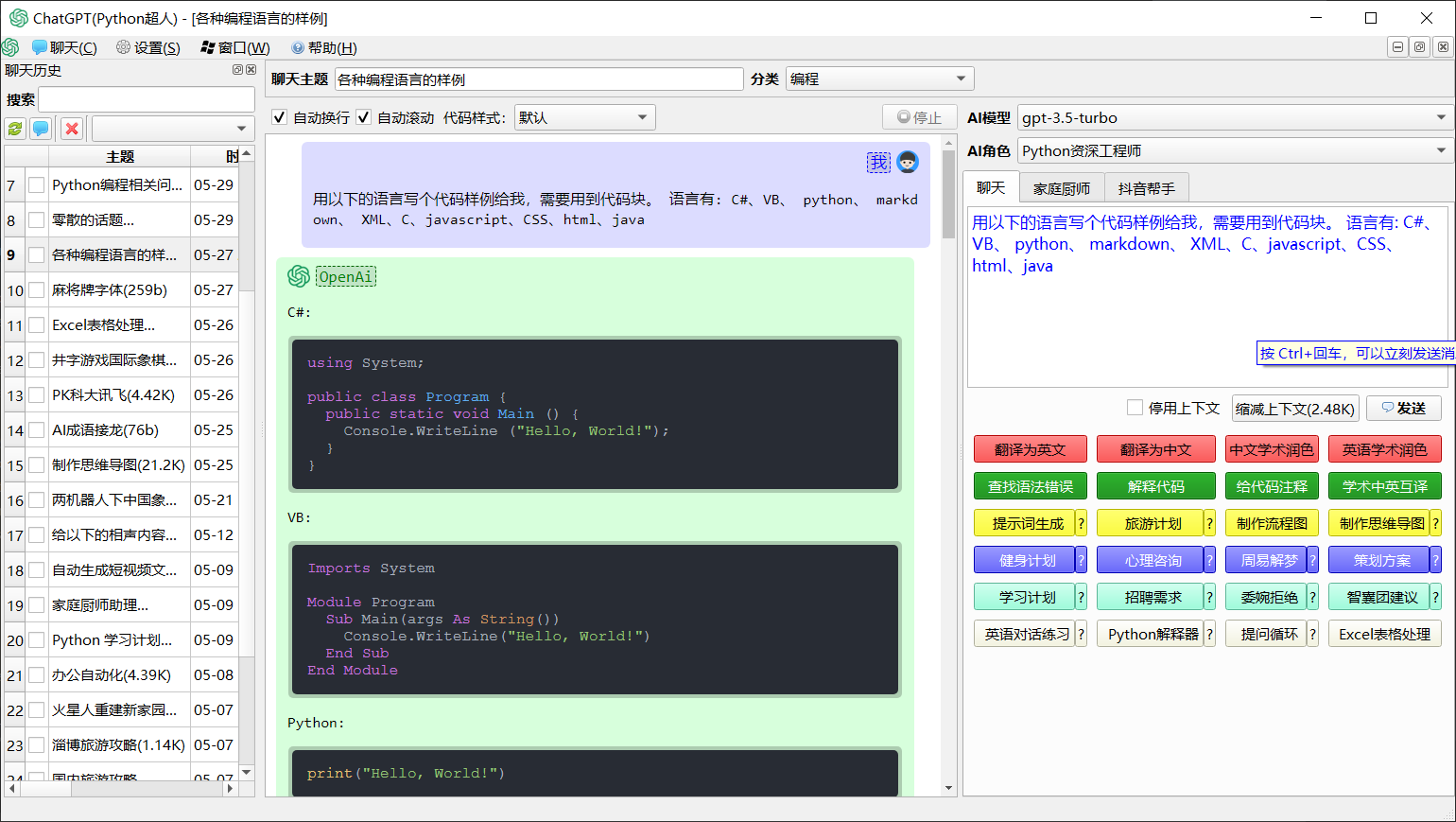Click the user avatar icon in message
This screenshot has width=1456, height=822.
click(908, 162)
